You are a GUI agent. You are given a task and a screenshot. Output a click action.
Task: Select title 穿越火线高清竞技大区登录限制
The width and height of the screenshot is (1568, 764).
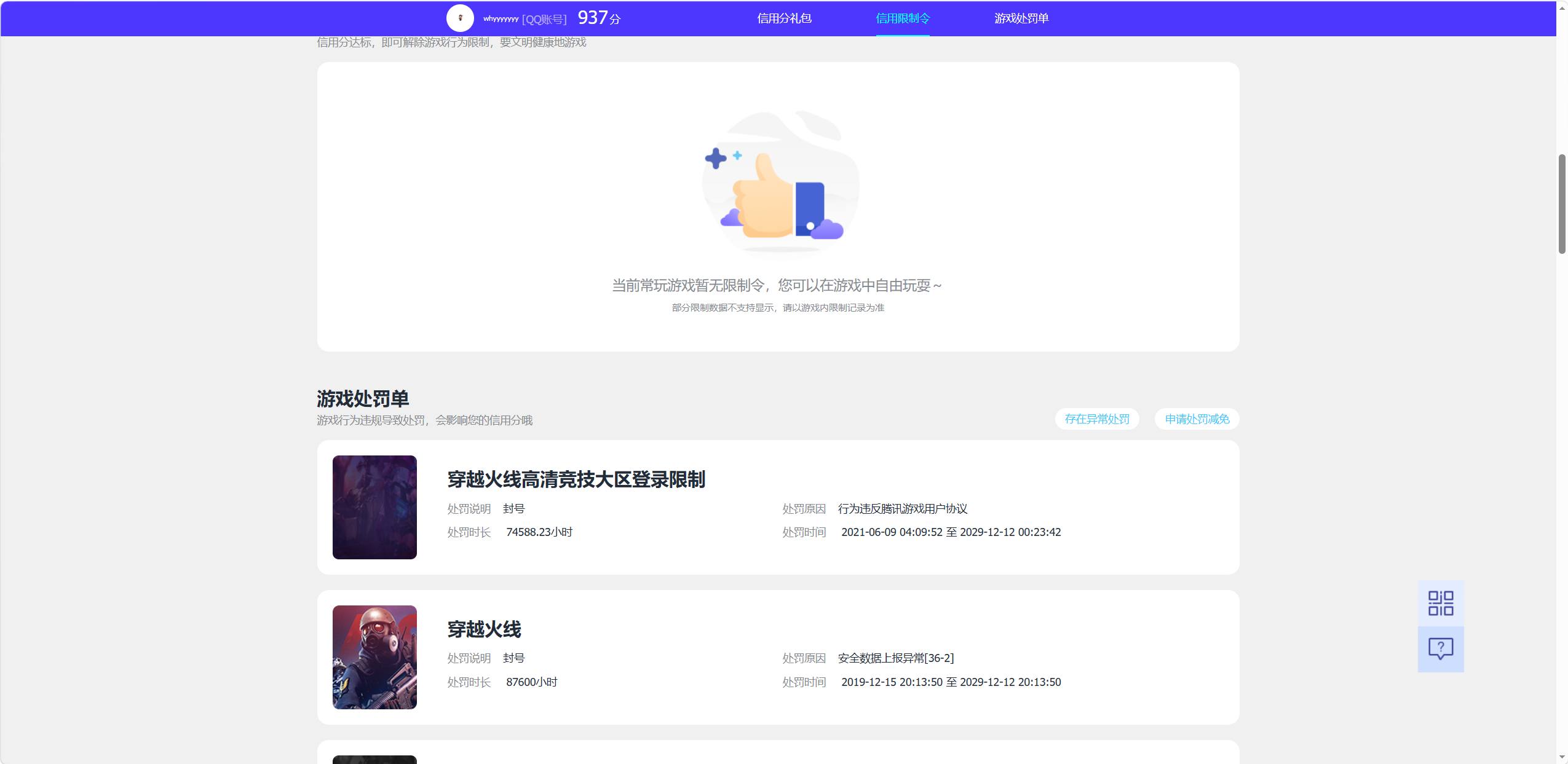[576, 479]
